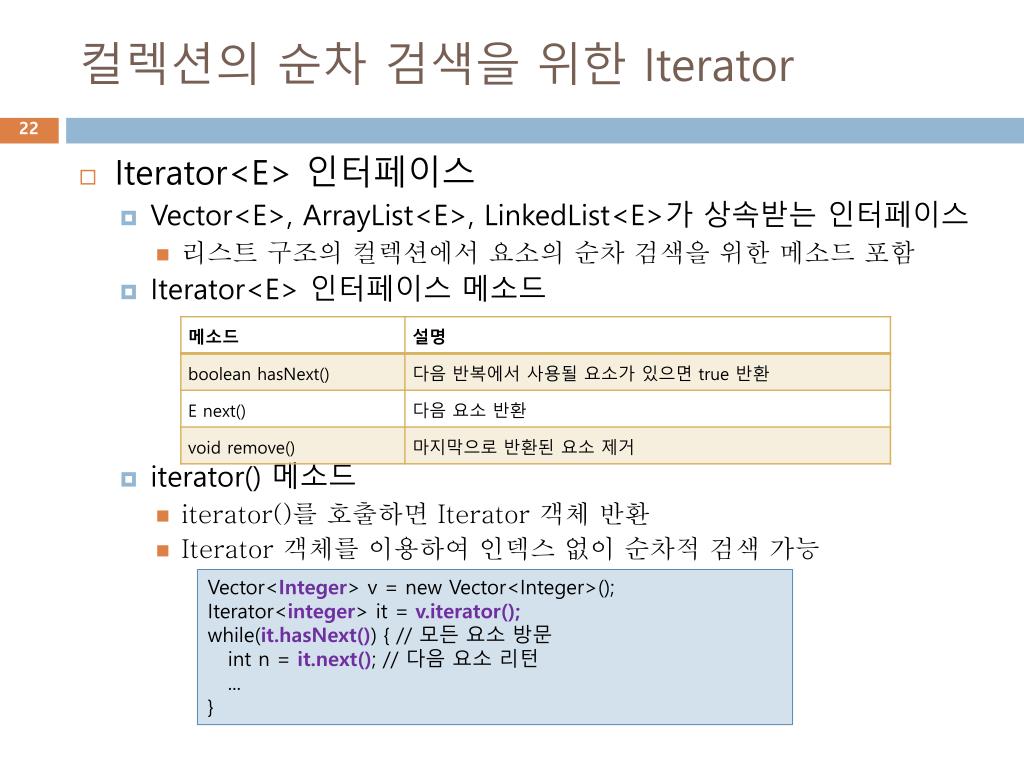Viewport: 1024px width, 768px height.
Task: Click the blue horizontal title divider bar
Action: pos(545,130)
